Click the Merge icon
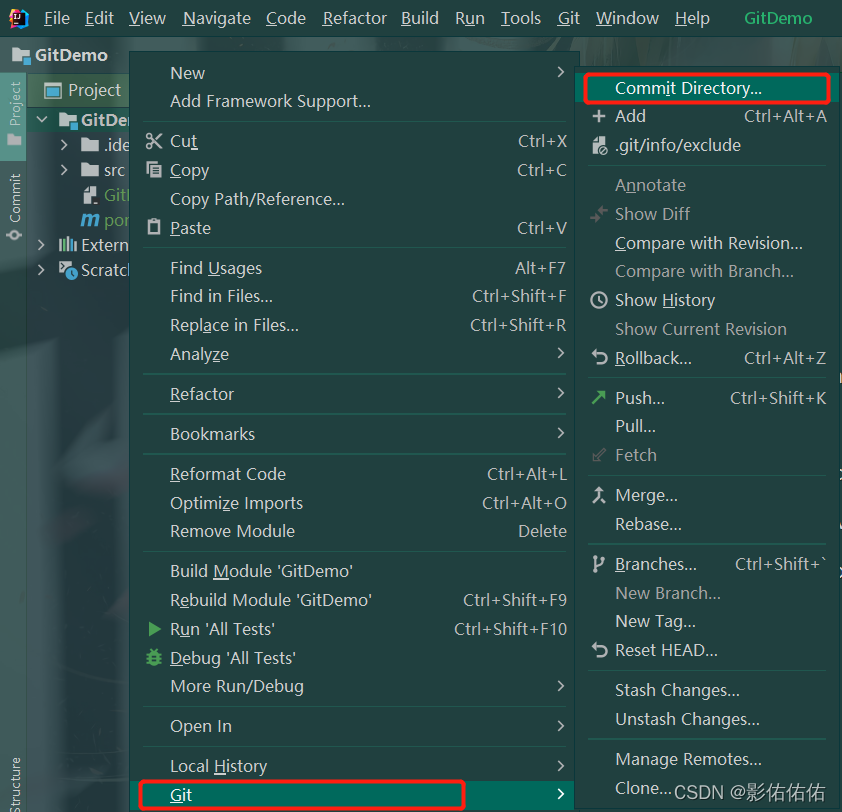 coord(599,495)
